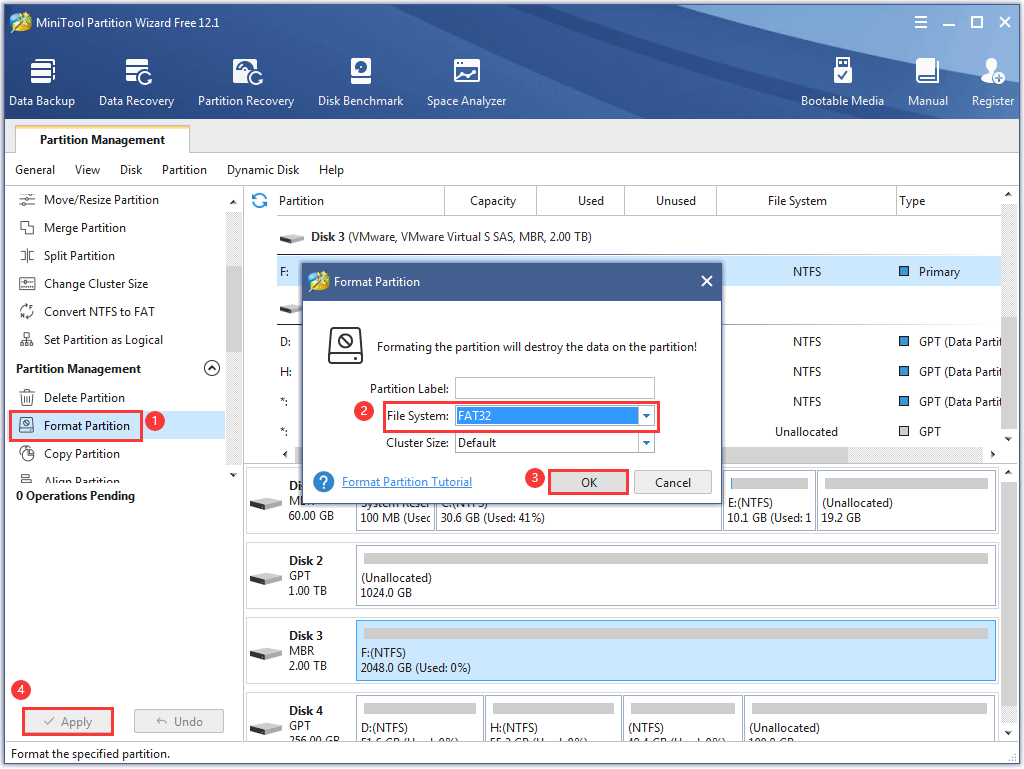Open the Manual

pos(927,82)
